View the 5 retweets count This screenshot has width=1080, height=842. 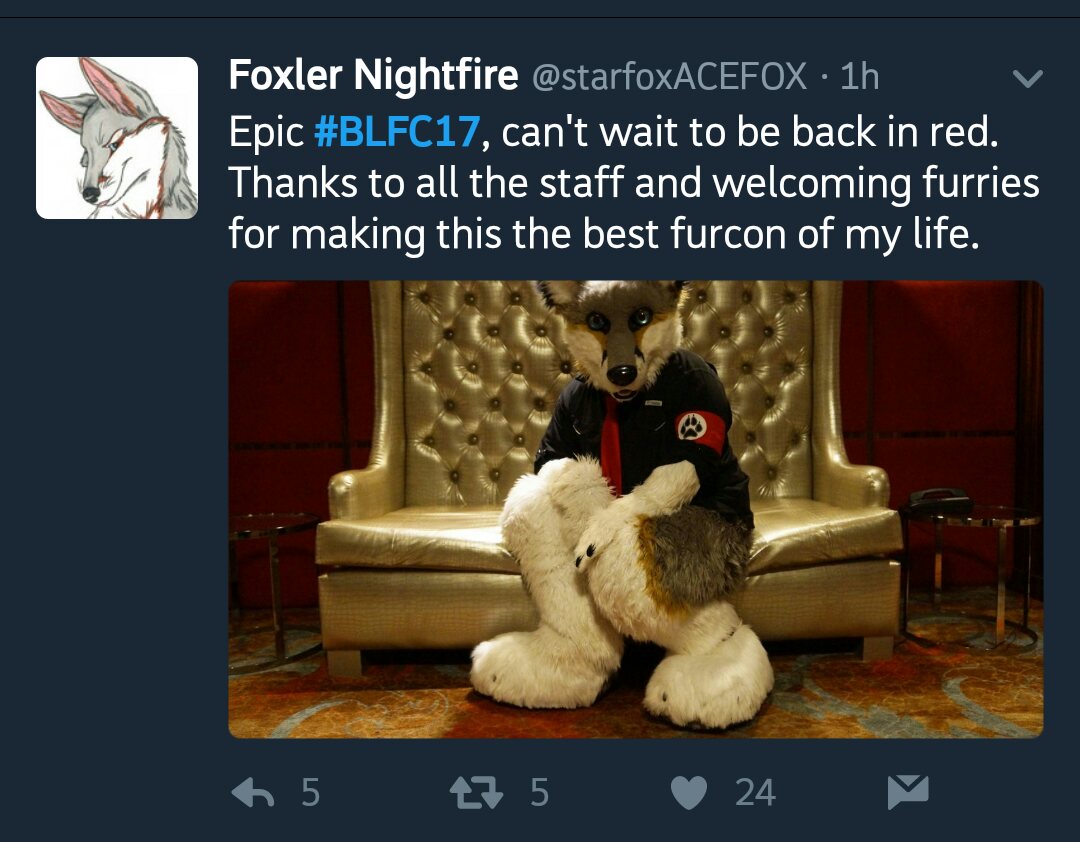540,792
